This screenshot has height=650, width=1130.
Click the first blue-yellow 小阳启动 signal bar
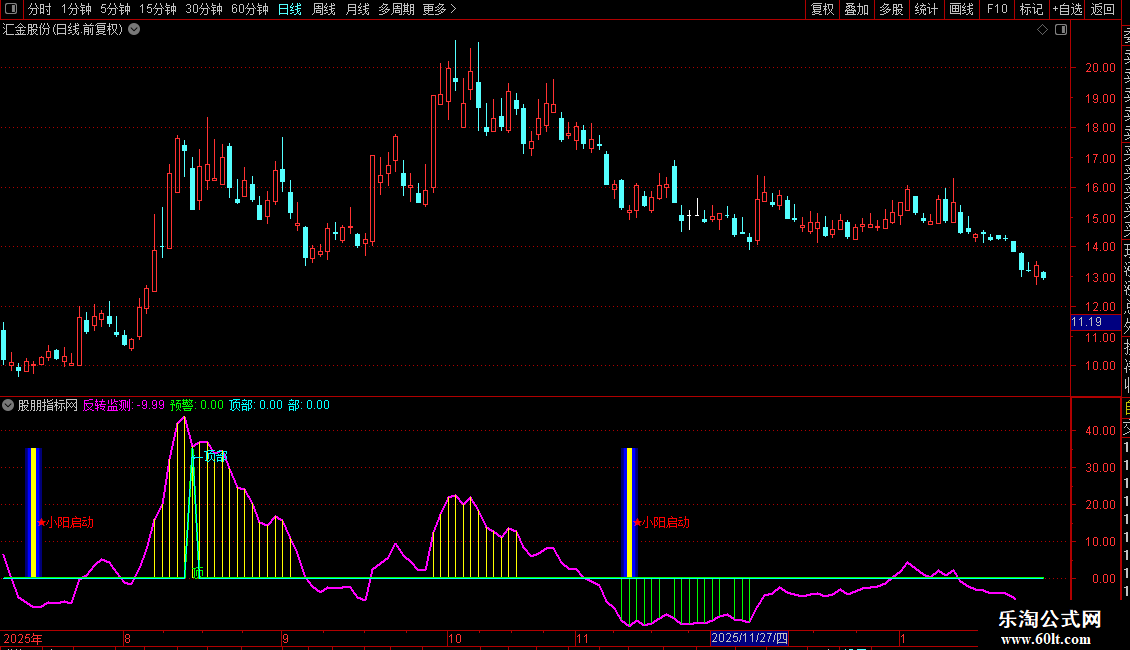pos(32,512)
